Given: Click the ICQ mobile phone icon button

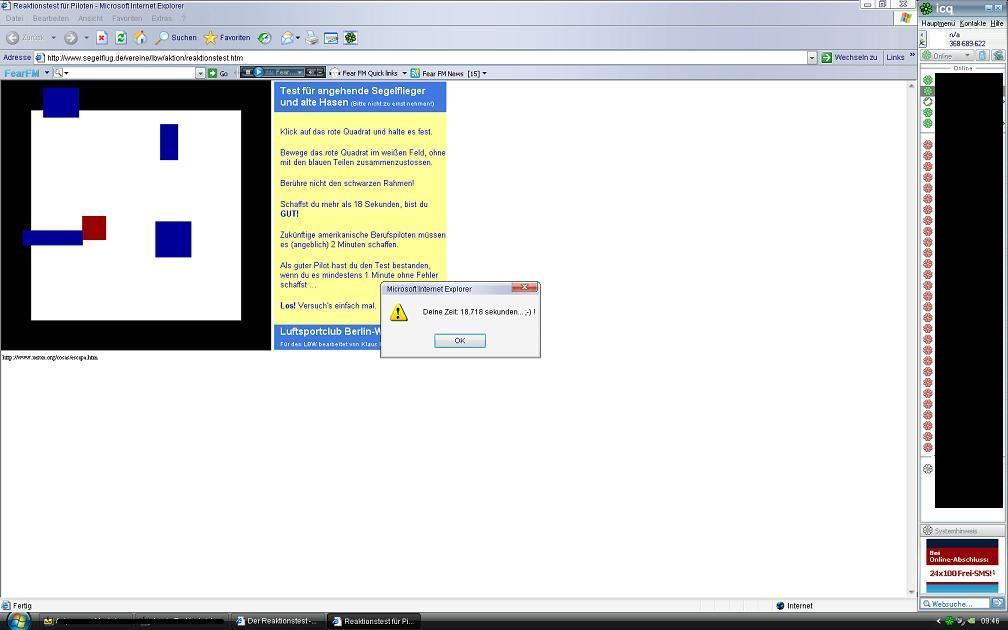Looking at the screenshot, I should click(x=982, y=56).
